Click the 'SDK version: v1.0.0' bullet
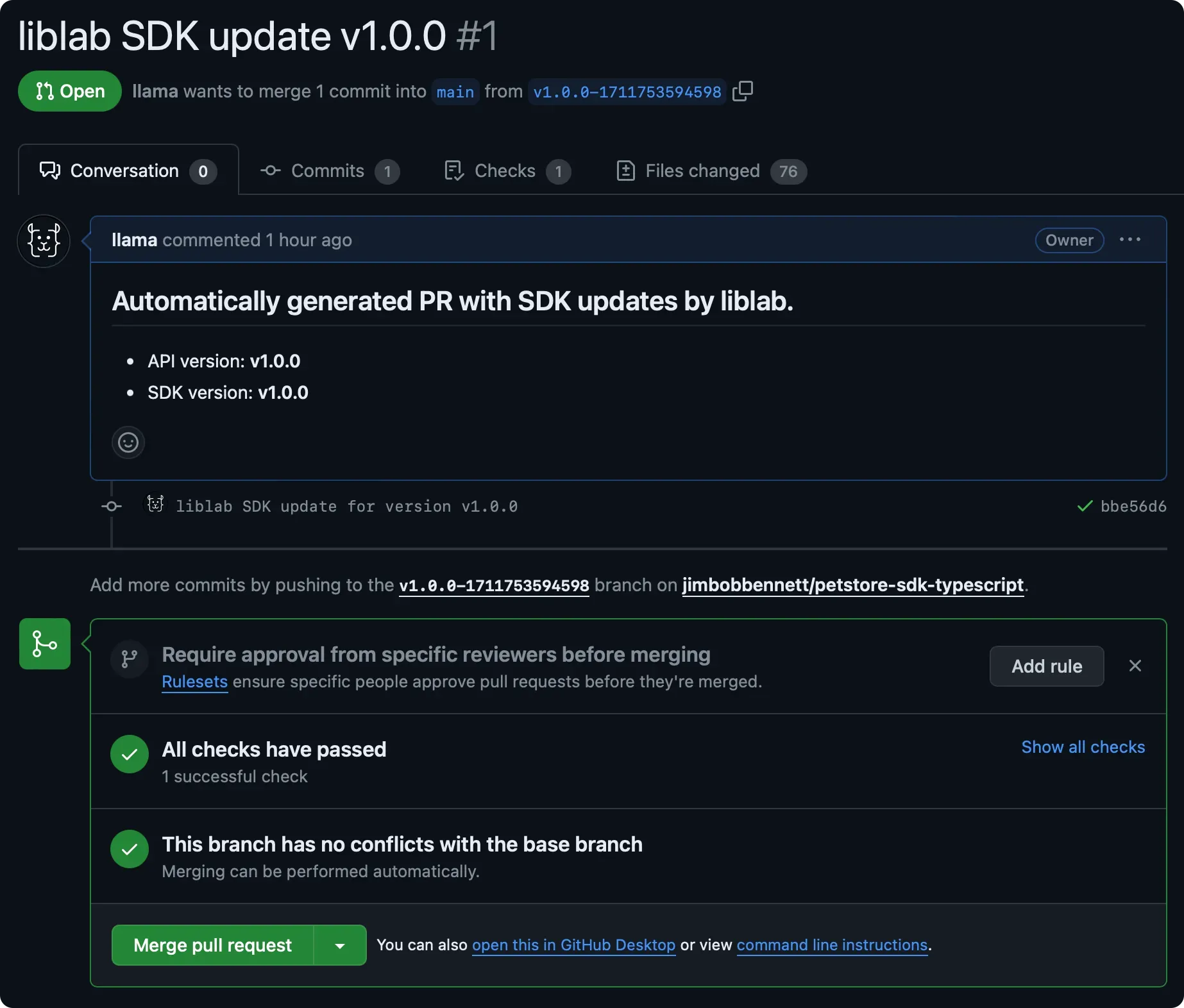Viewport: 1184px width, 1008px height. pos(228,392)
